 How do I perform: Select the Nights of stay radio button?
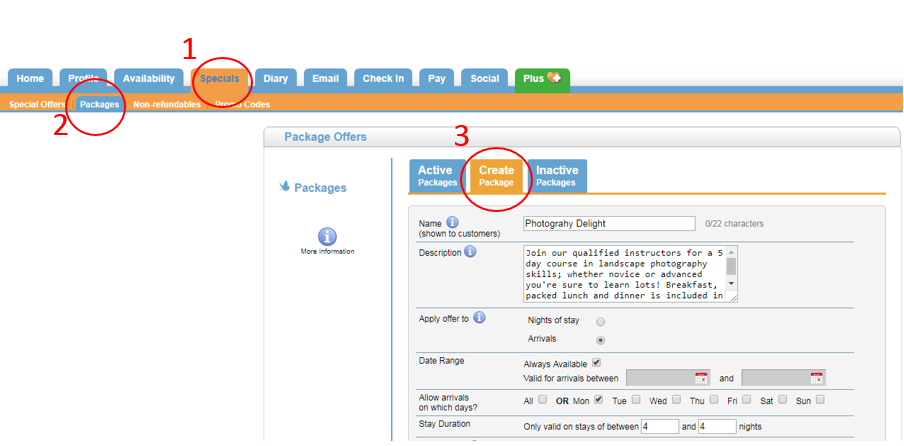tap(600, 322)
